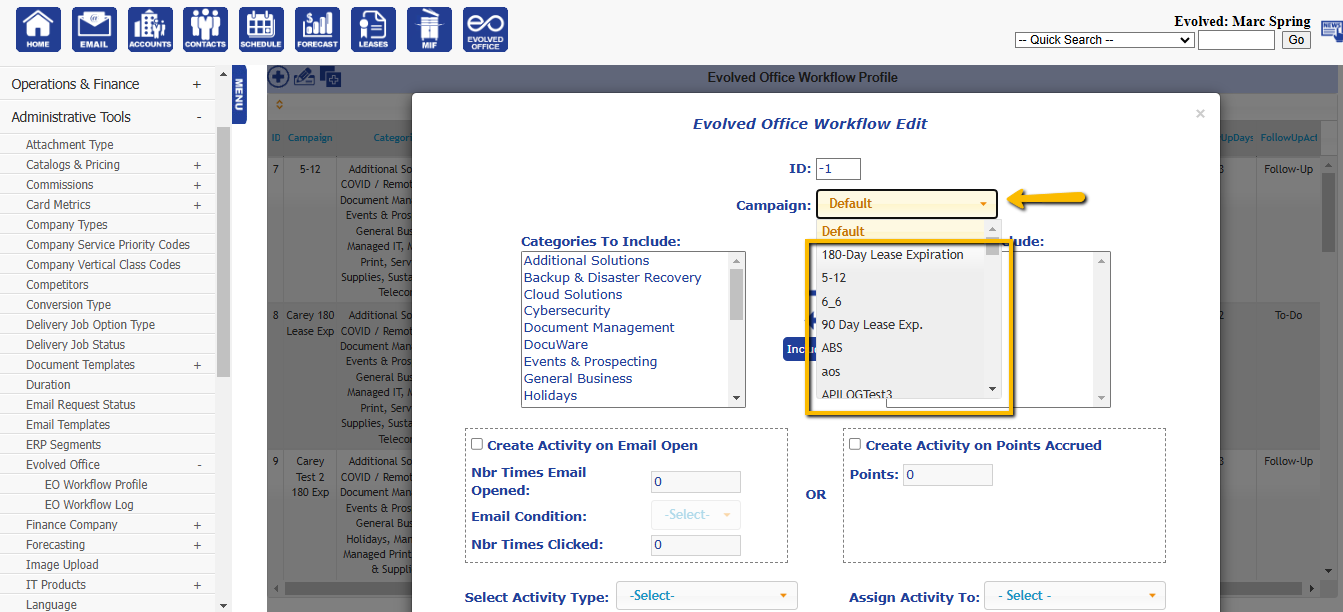Open the MIF module icon

[429, 29]
